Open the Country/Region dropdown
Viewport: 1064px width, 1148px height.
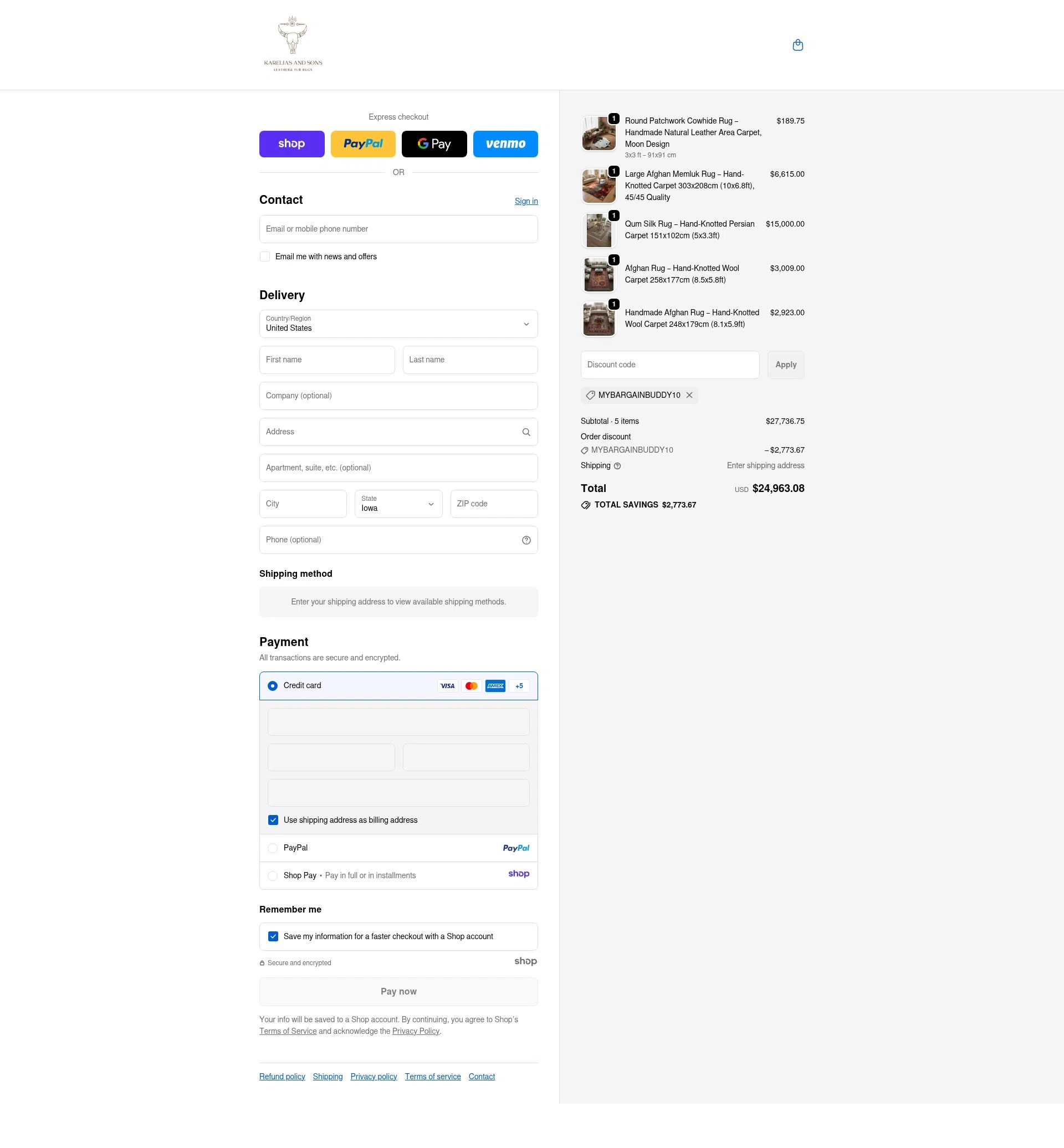(x=398, y=324)
